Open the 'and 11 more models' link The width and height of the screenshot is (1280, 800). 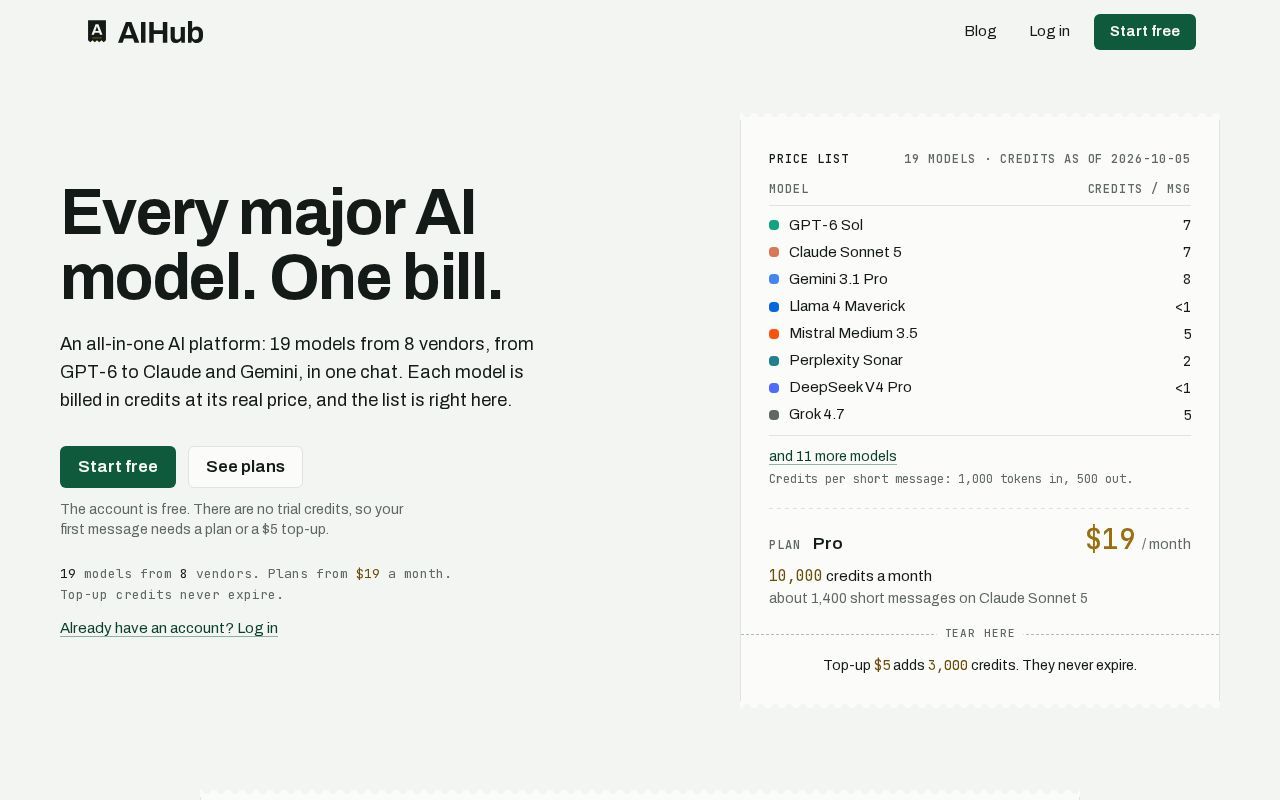click(833, 456)
